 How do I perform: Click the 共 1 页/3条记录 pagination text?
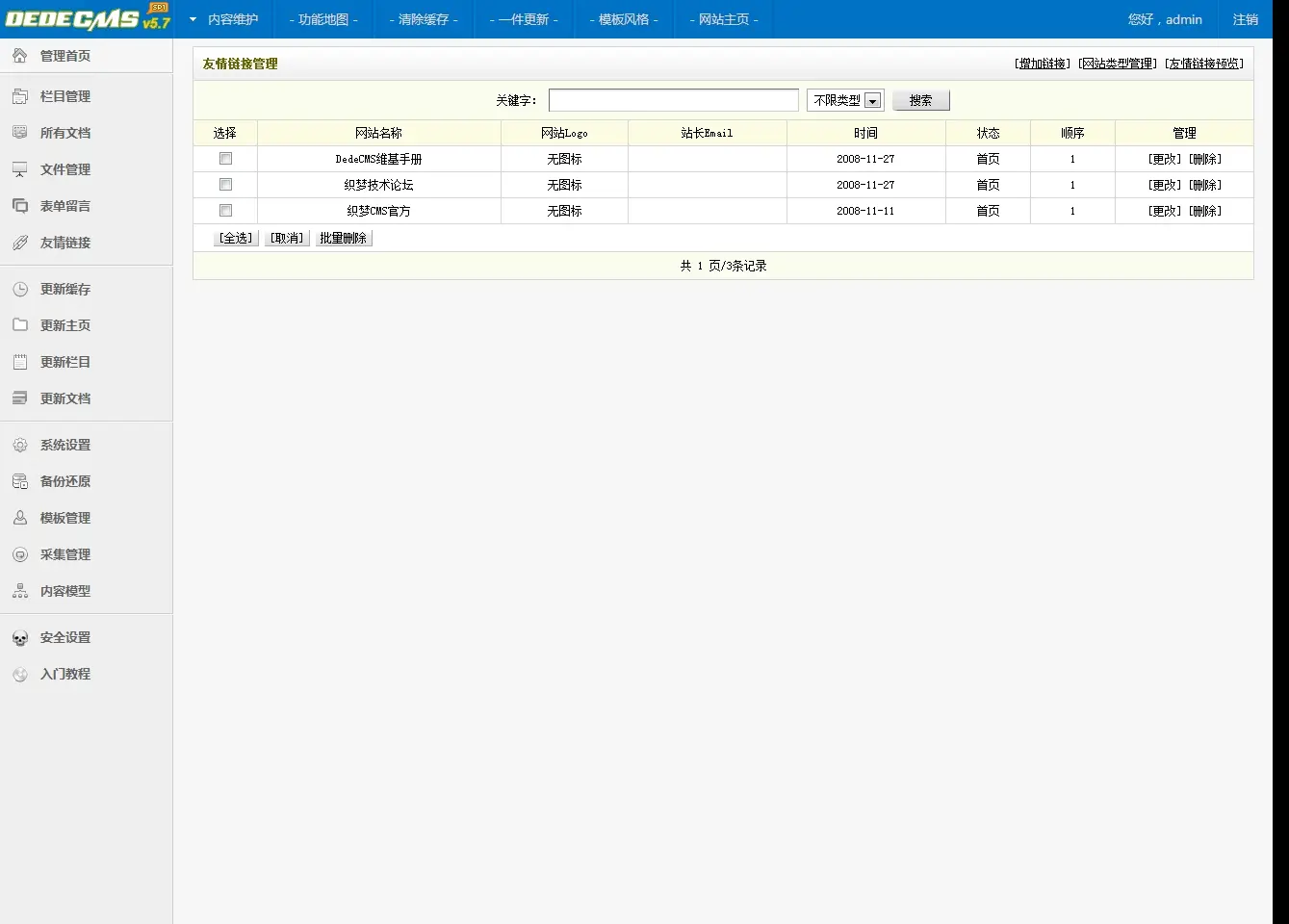(724, 266)
